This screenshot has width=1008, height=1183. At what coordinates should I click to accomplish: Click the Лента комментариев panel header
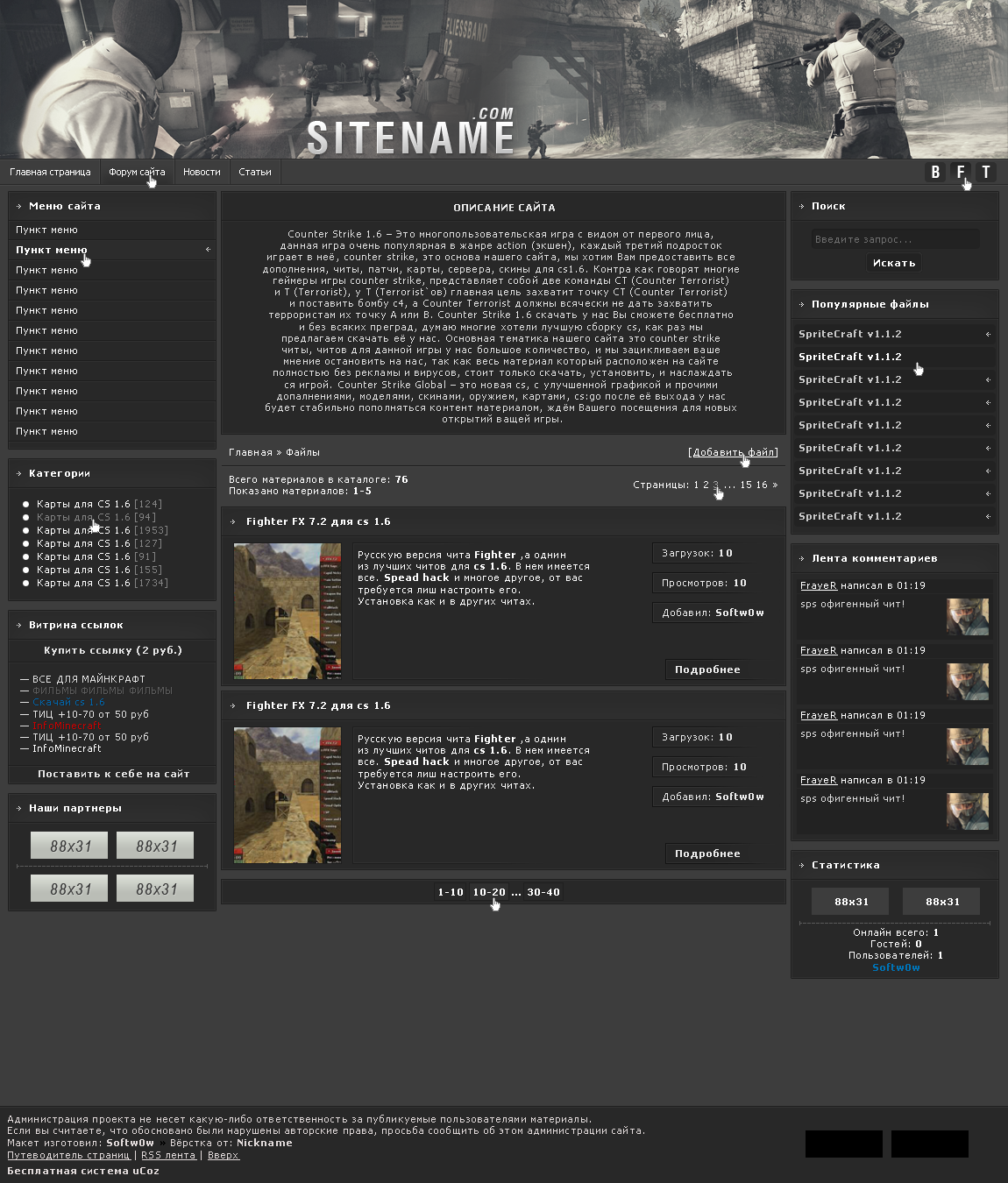895,558
